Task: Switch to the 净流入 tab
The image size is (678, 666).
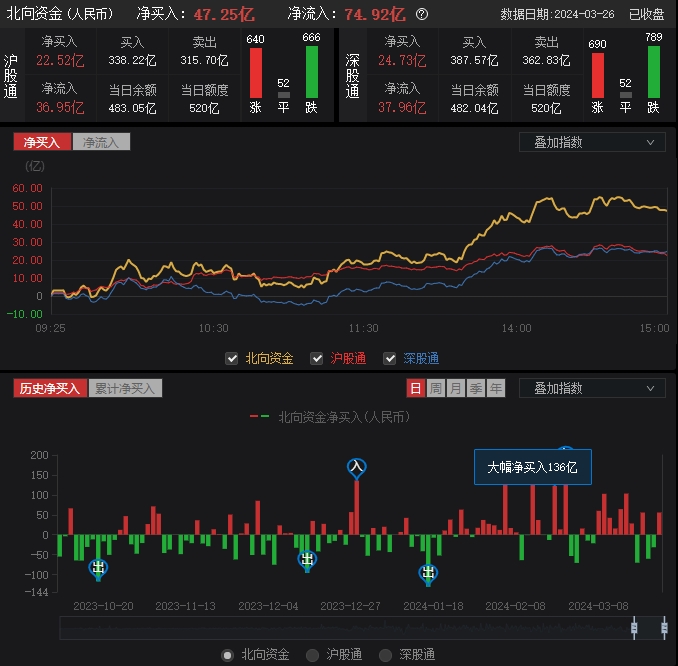Action: pos(101,142)
